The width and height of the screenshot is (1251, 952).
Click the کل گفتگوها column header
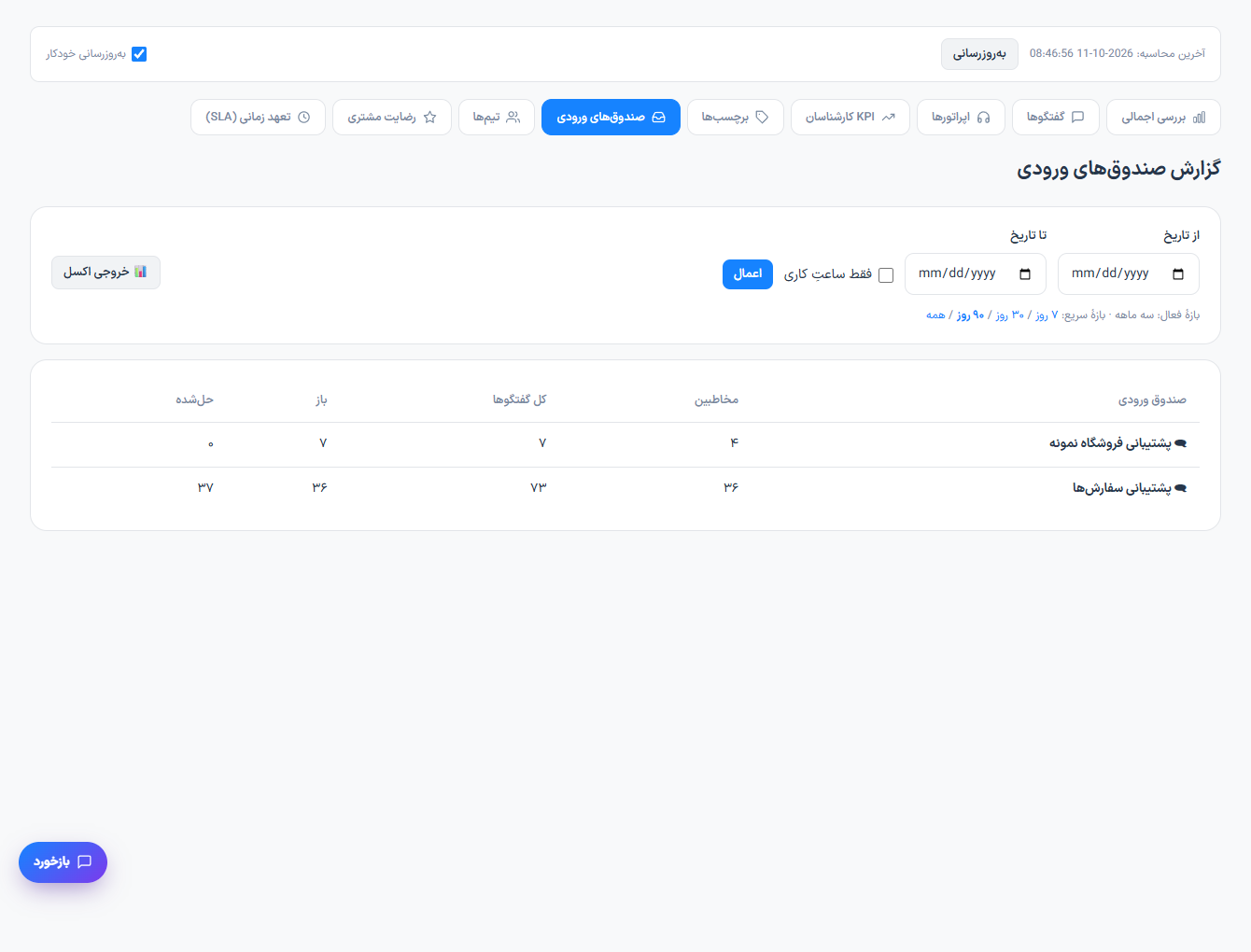point(520,400)
